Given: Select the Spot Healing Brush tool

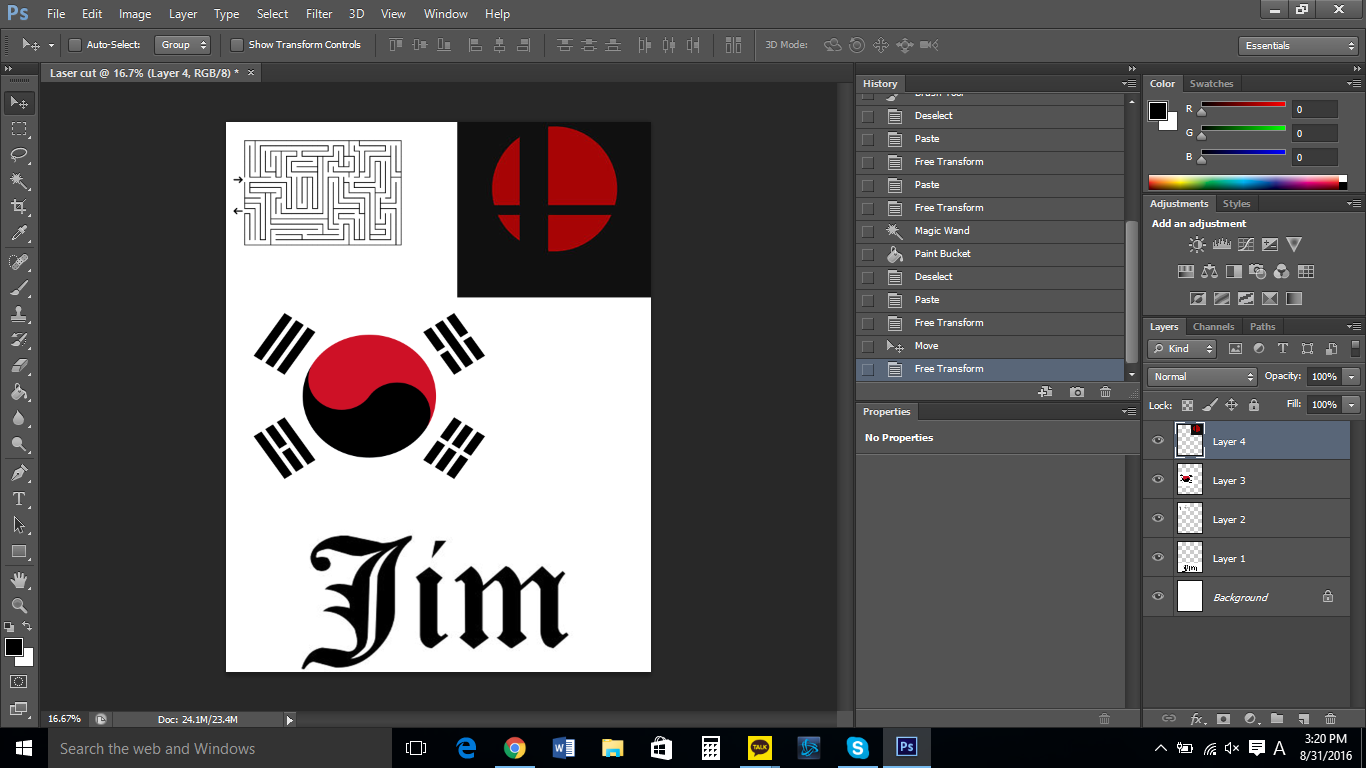Looking at the screenshot, I should [x=19, y=262].
